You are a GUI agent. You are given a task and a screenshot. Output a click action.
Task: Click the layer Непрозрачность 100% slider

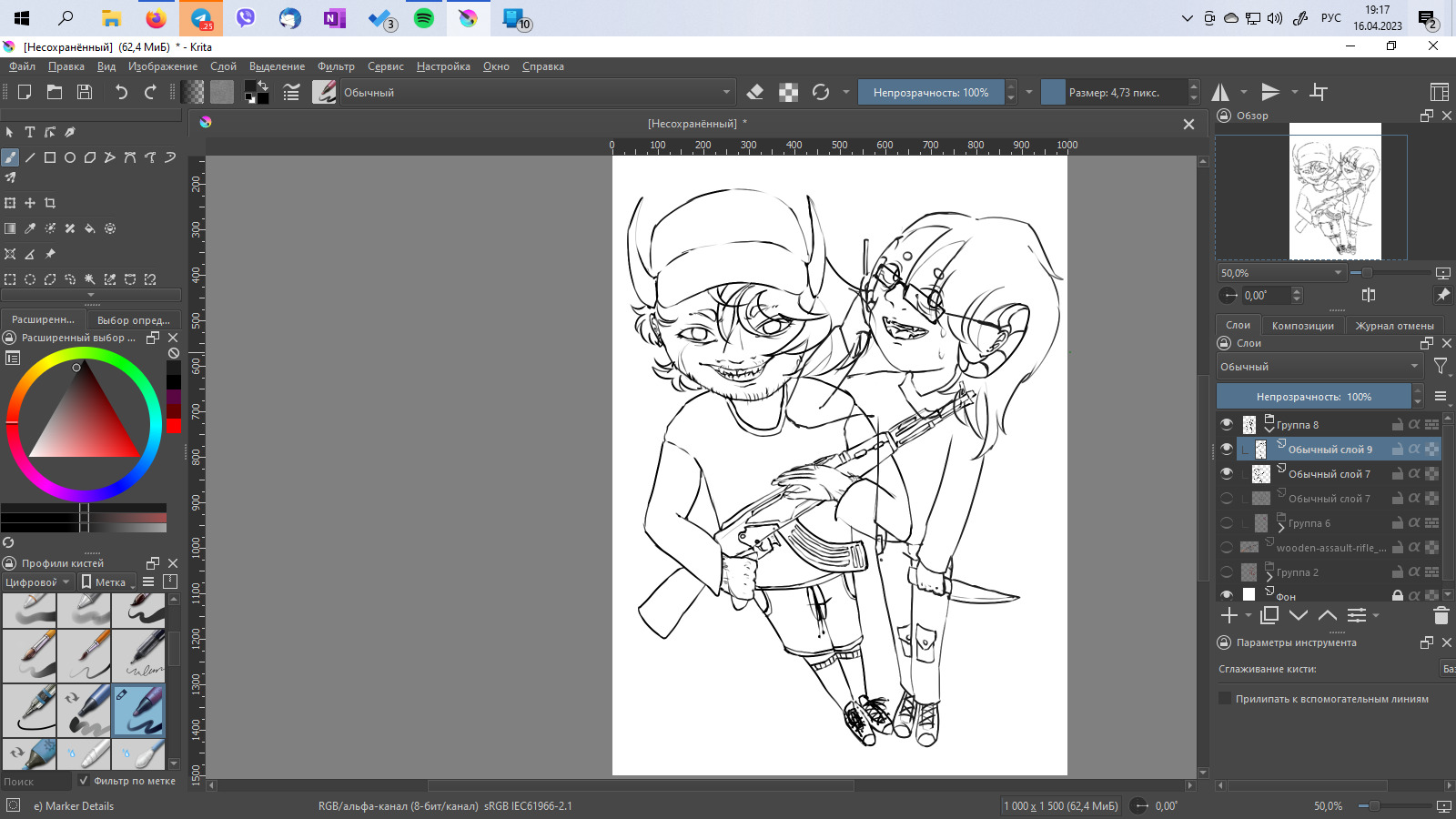click(x=1313, y=397)
